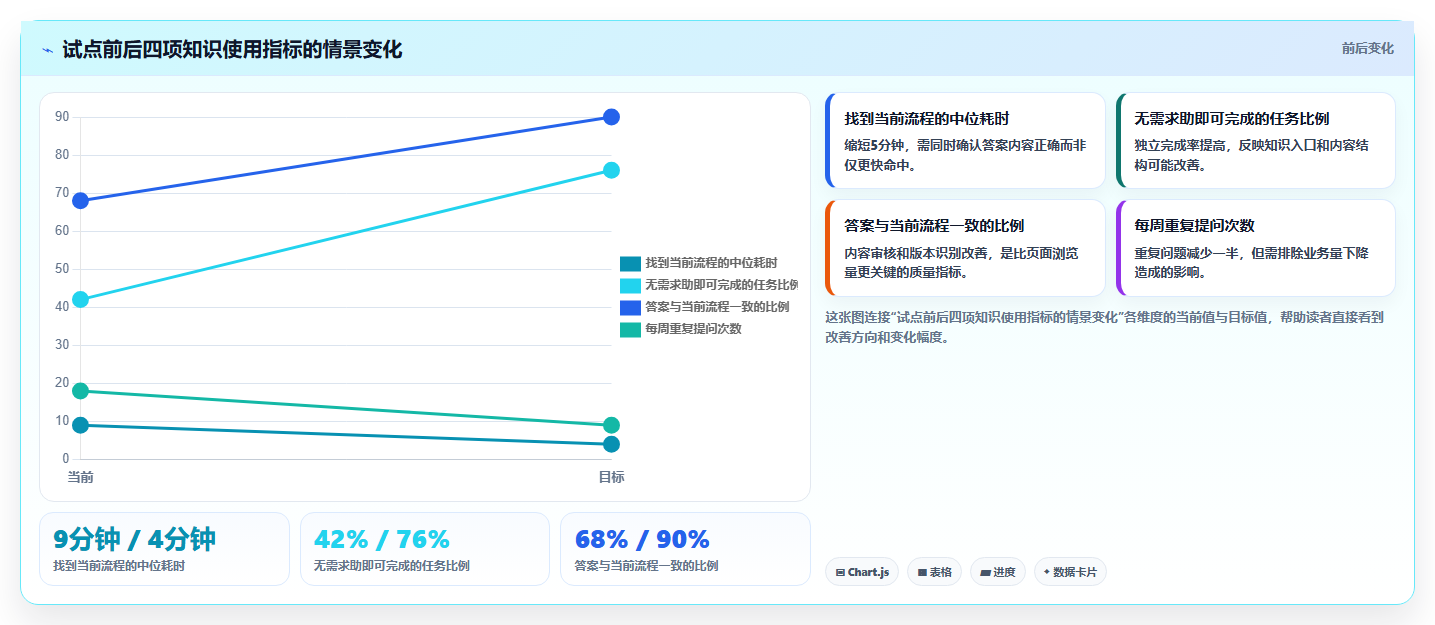
Task: Click the icon inside the 进度 chip
Action: click(985, 573)
